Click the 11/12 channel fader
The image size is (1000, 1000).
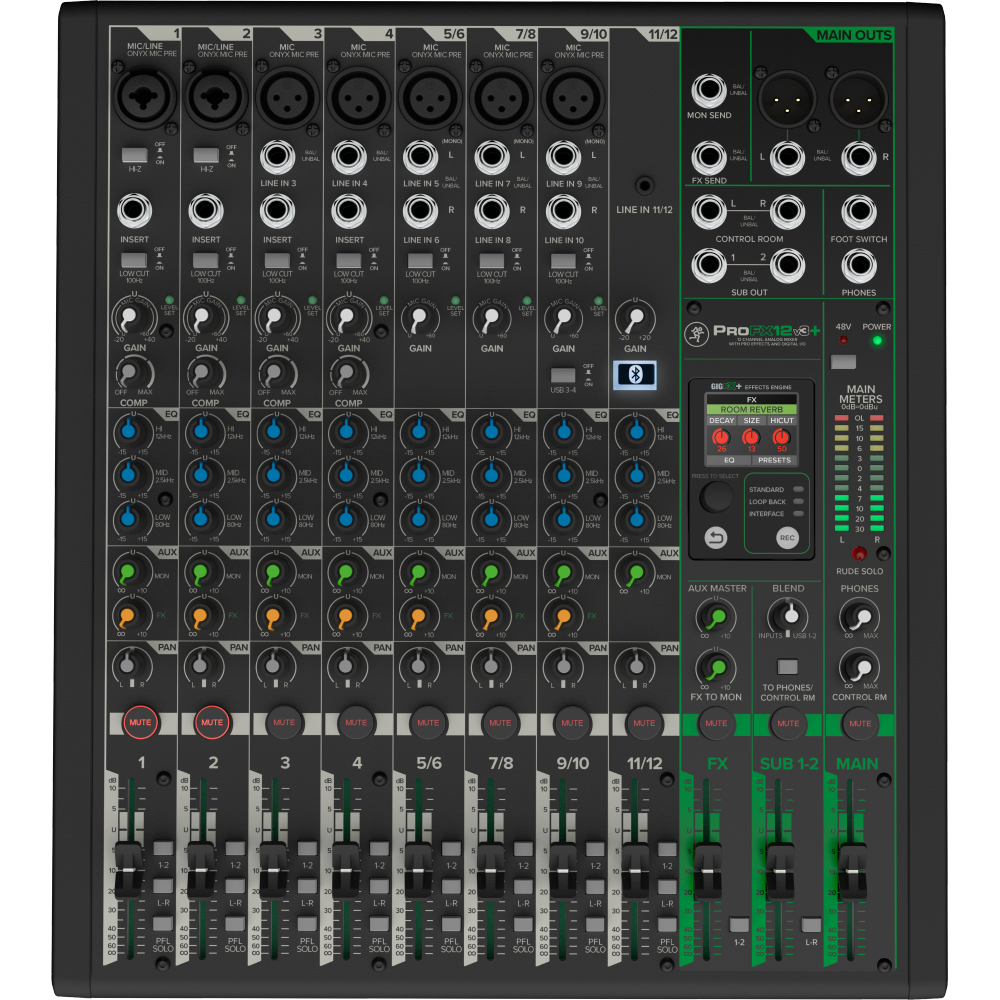click(635, 870)
